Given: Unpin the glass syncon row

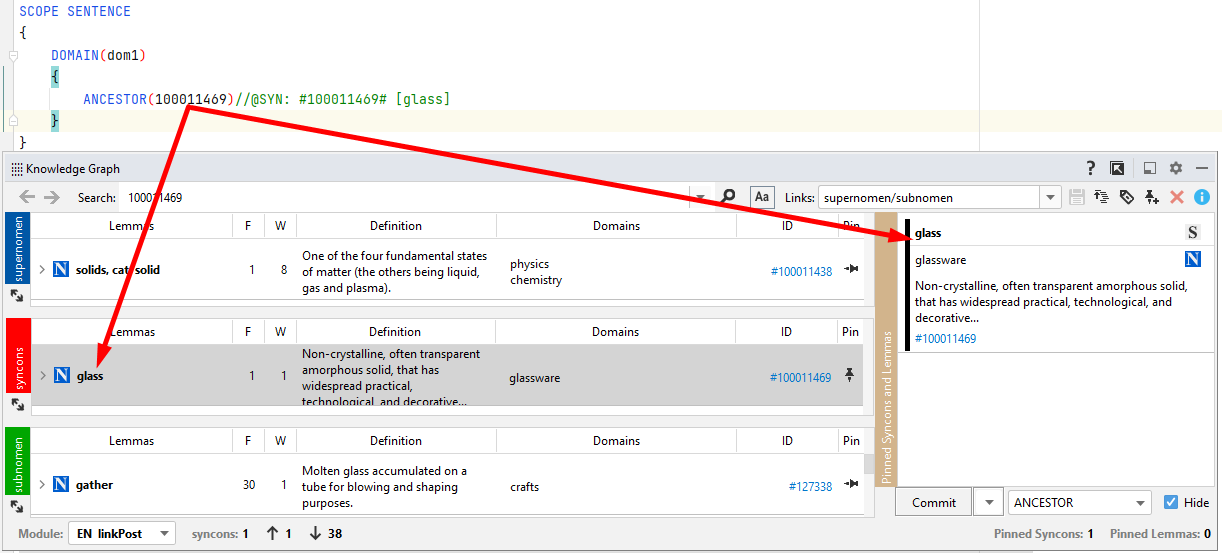Looking at the screenshot, I should tap(850, 376).
